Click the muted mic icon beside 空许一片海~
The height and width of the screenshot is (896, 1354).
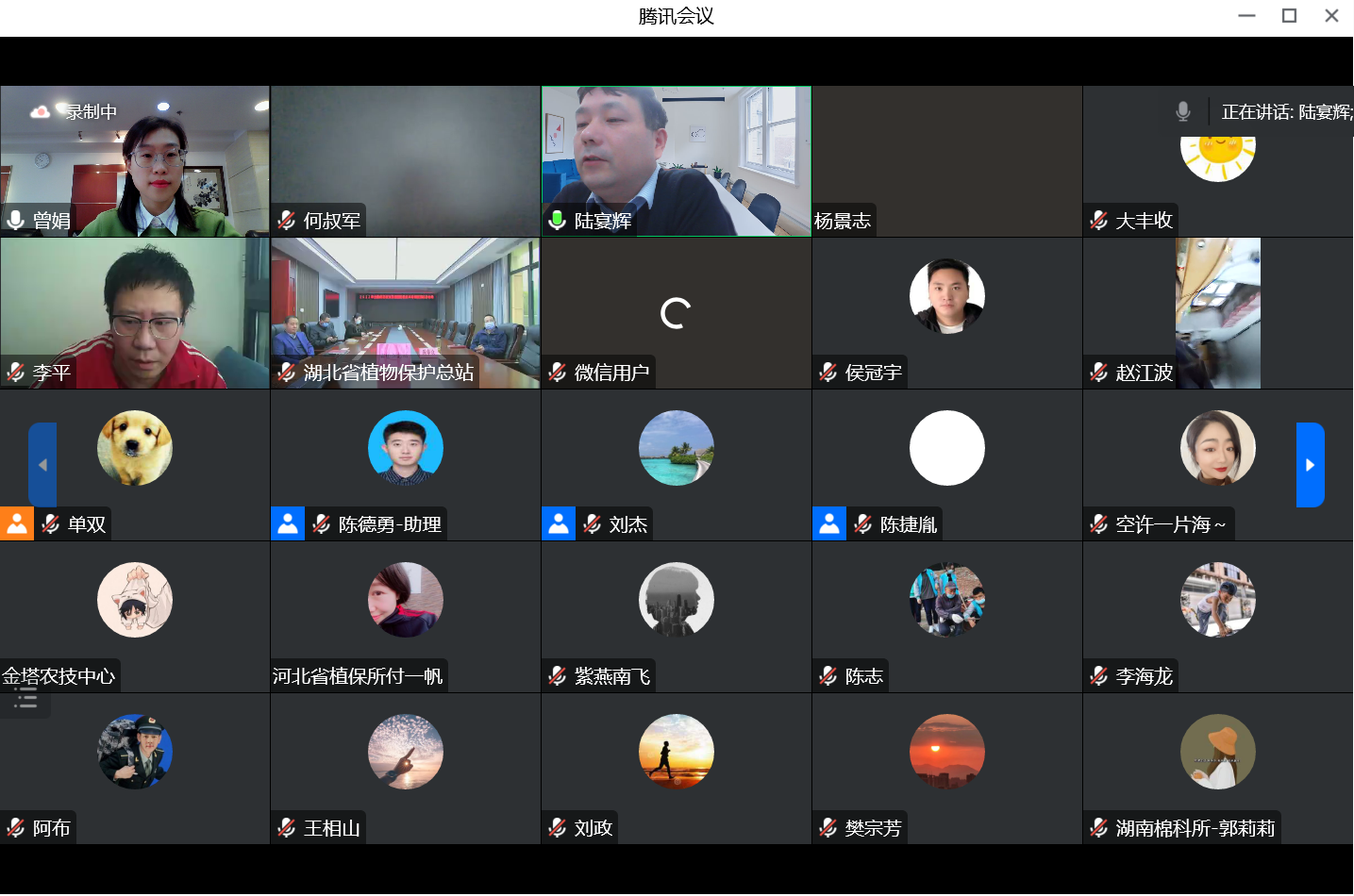coord(1099,524)
